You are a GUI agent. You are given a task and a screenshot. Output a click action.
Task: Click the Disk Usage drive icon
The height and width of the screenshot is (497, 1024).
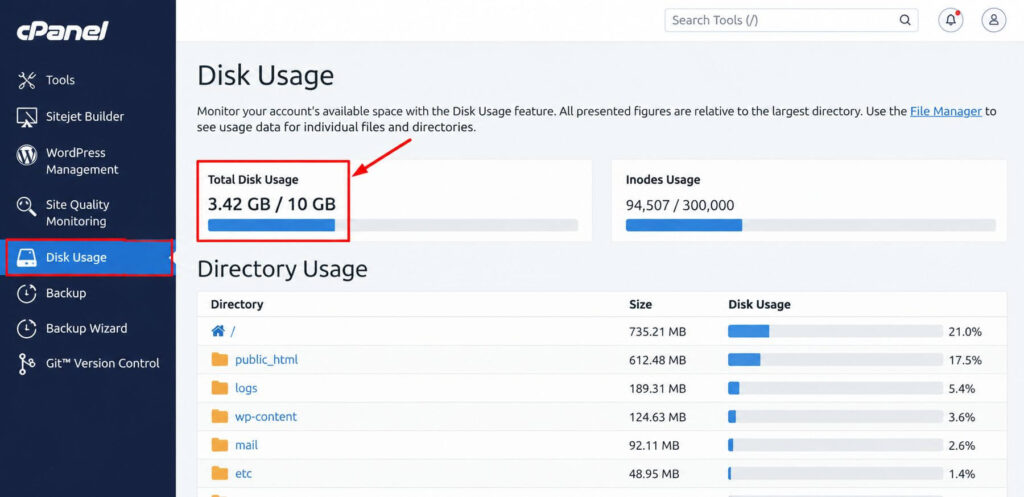pyautogui.click(x=27, y=257)
